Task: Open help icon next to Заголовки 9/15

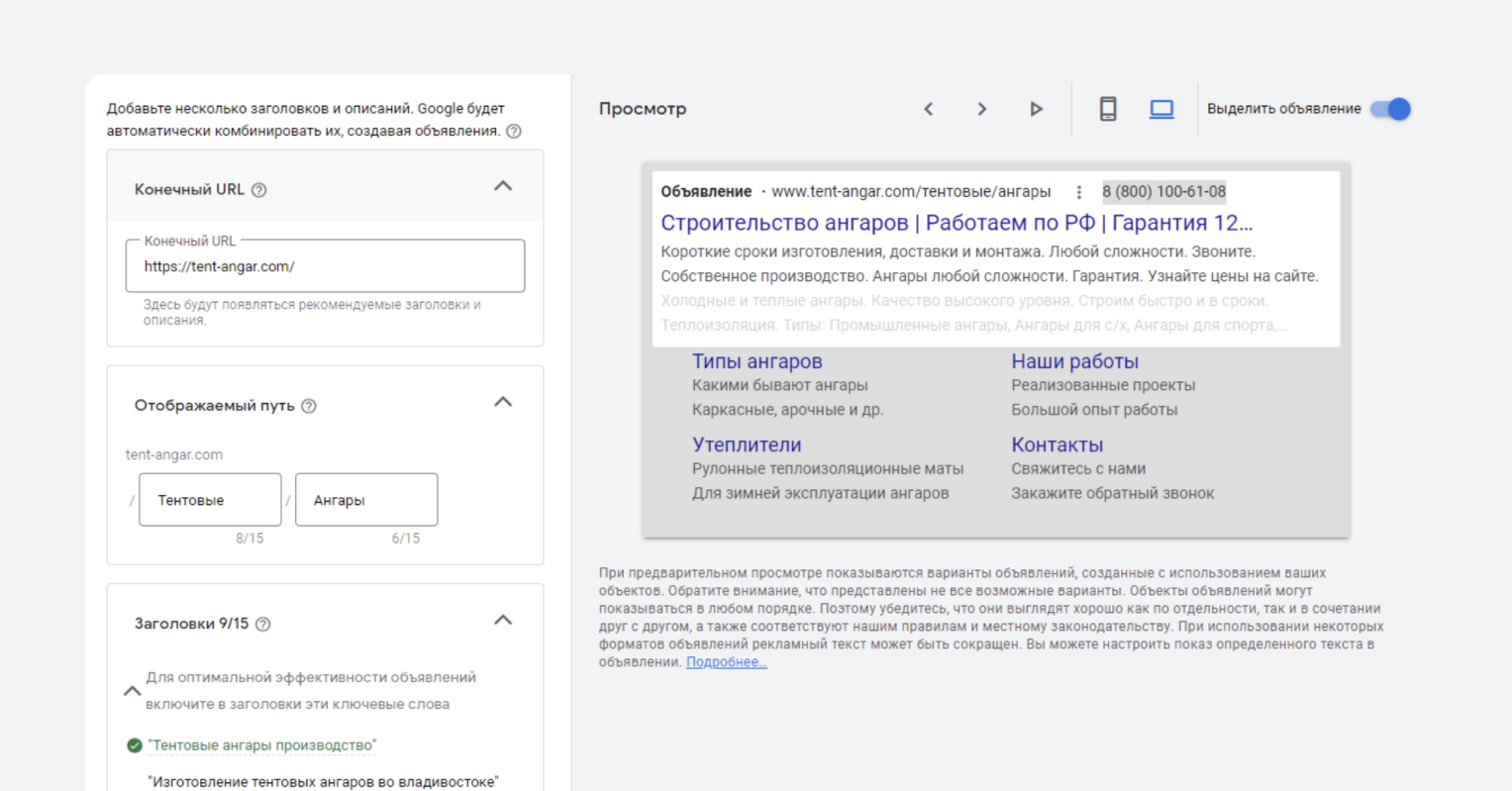Action: click(x=263, y=625)
